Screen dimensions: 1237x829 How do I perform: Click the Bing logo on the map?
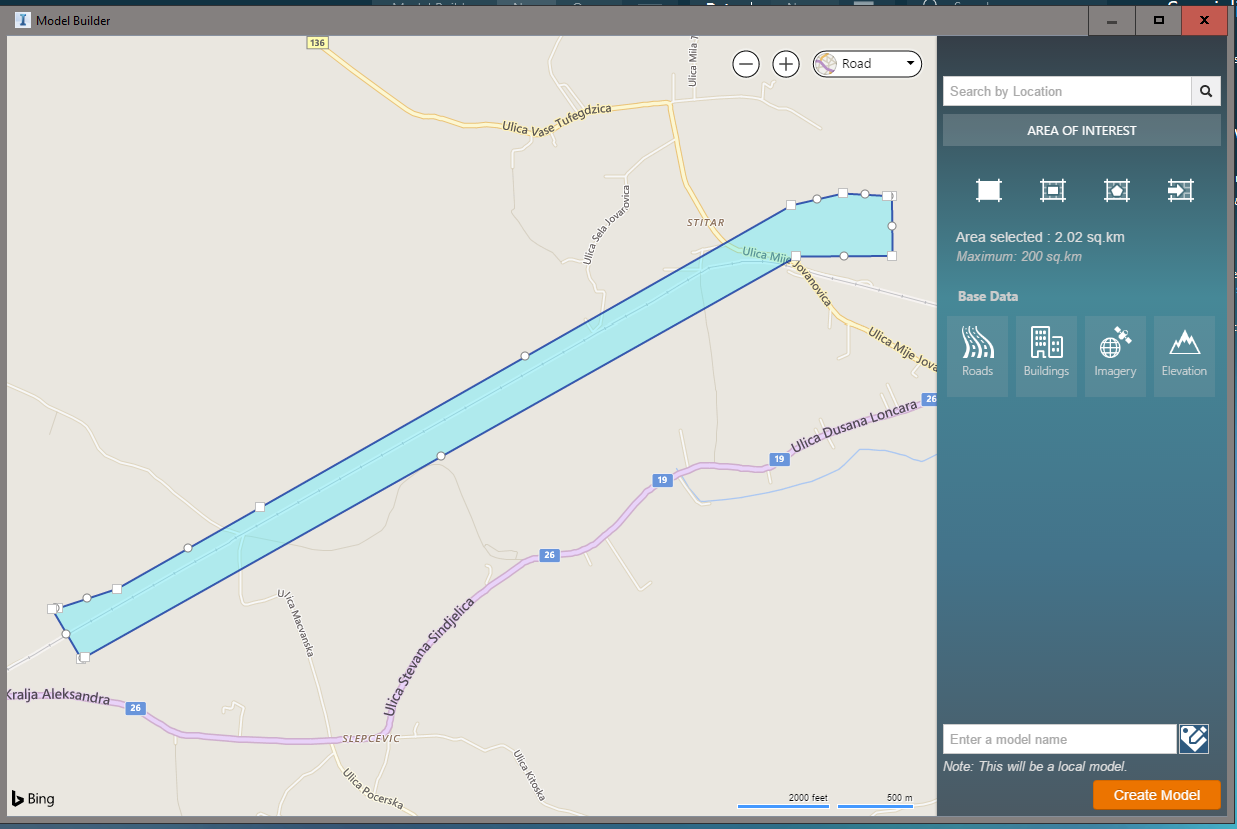click(x=33, y=798)
